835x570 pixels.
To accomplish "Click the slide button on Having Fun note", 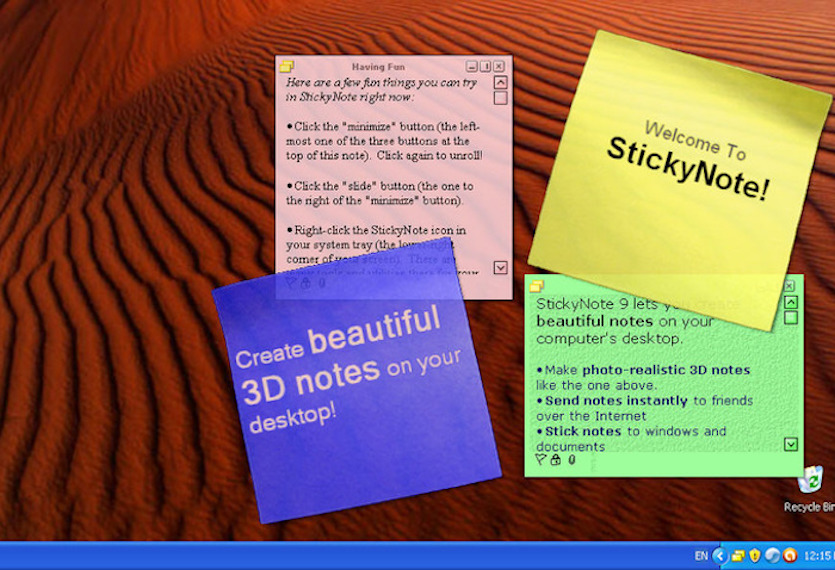I will point(485,67).
